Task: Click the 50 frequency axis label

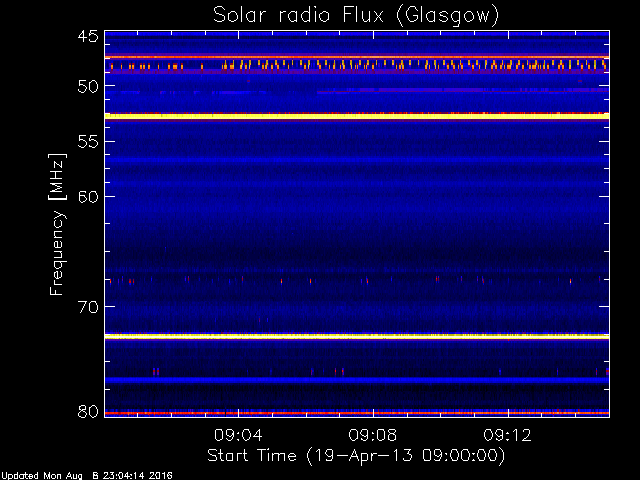Action: click(x=88, y=86)
